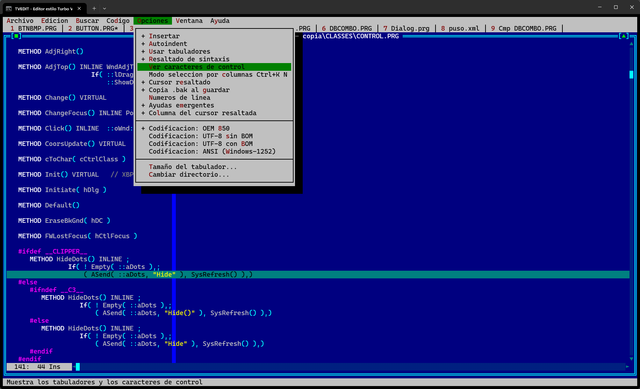Click the #ifdef __CLIPPER__ line
This screenshot has height=389, width=640.
click(x=52, y=251)
